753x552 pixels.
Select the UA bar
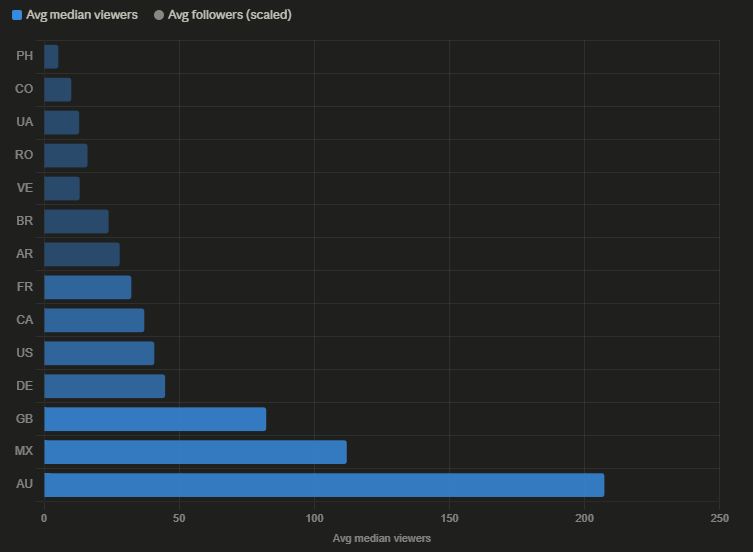pyautogui.click(x=61, y=122)
